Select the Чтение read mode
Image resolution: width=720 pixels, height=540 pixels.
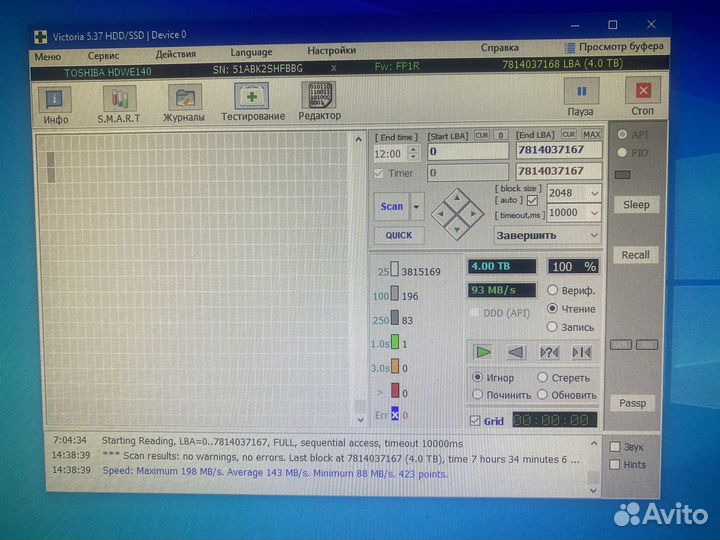pos(552,309)
